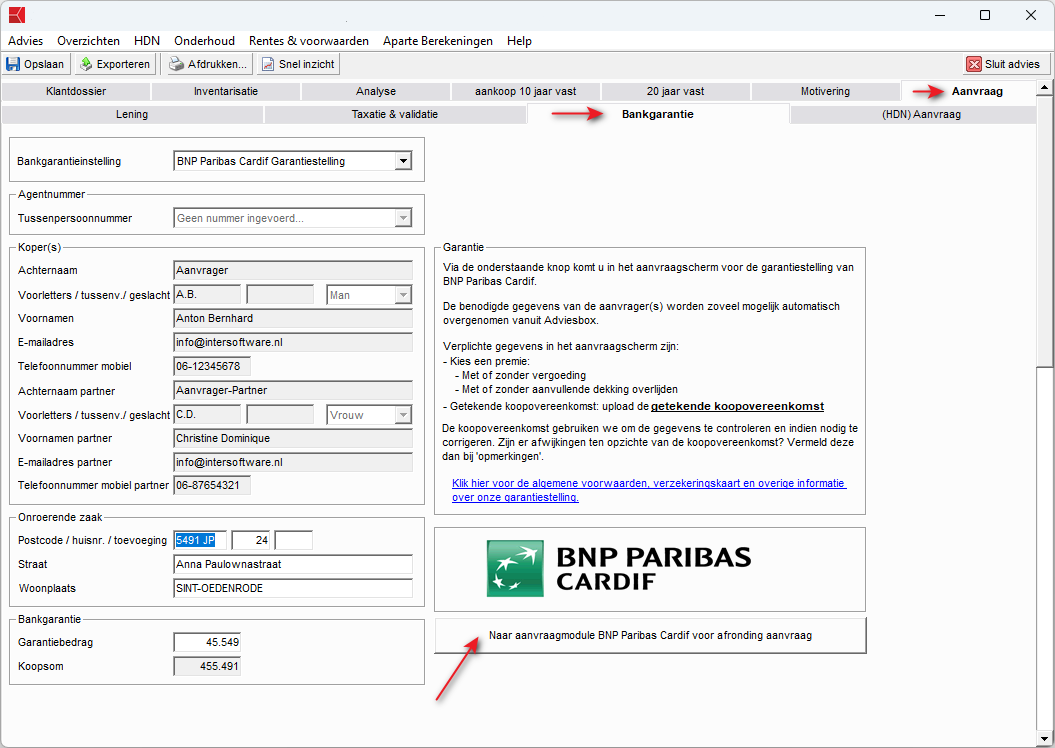Image resolution: width=1055 pixels, height=748 pixels.
Task: Click the partner tussenvoegsel empty field
Action: pos(280,414)
